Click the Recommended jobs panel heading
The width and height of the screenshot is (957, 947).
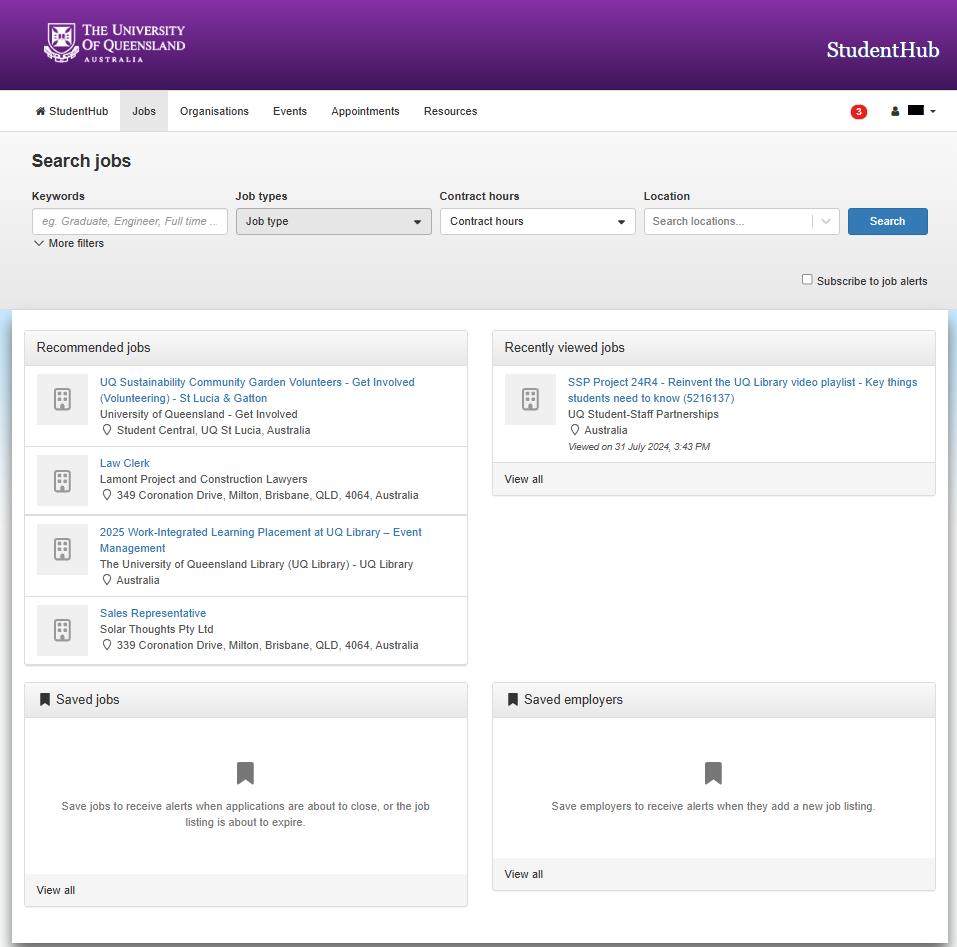click(93, 347)
